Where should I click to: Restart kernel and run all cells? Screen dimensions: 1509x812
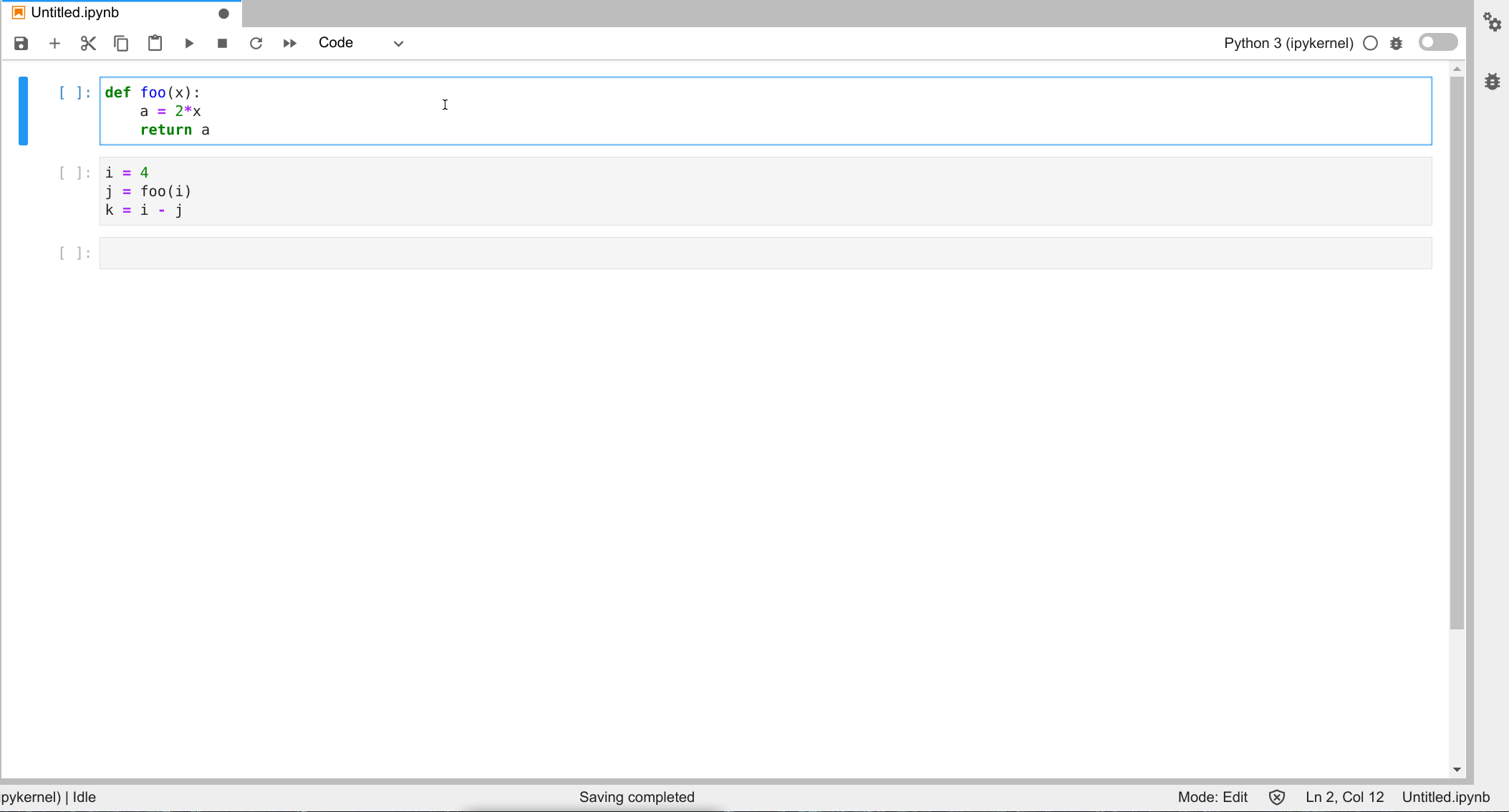point(289,43)
